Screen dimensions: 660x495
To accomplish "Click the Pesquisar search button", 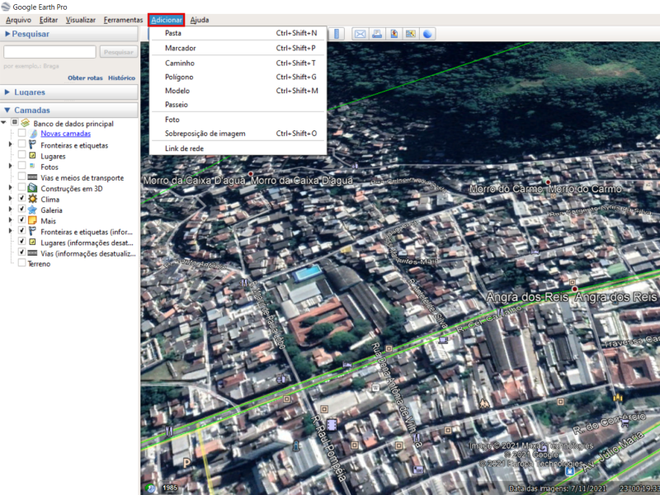I will pyautogui.click(x=119, y=52).
